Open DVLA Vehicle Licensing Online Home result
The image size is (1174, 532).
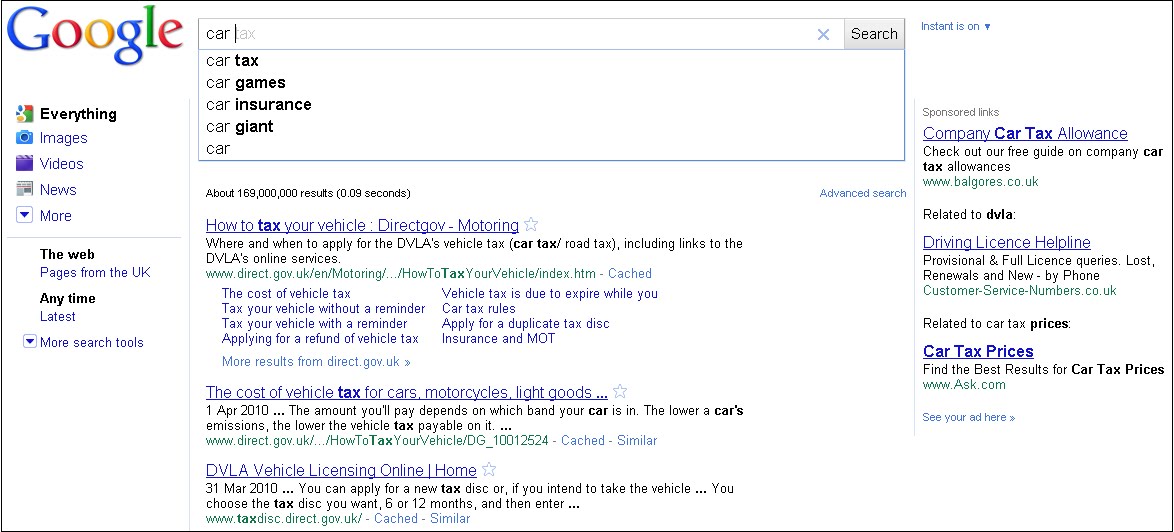(341, 471)
